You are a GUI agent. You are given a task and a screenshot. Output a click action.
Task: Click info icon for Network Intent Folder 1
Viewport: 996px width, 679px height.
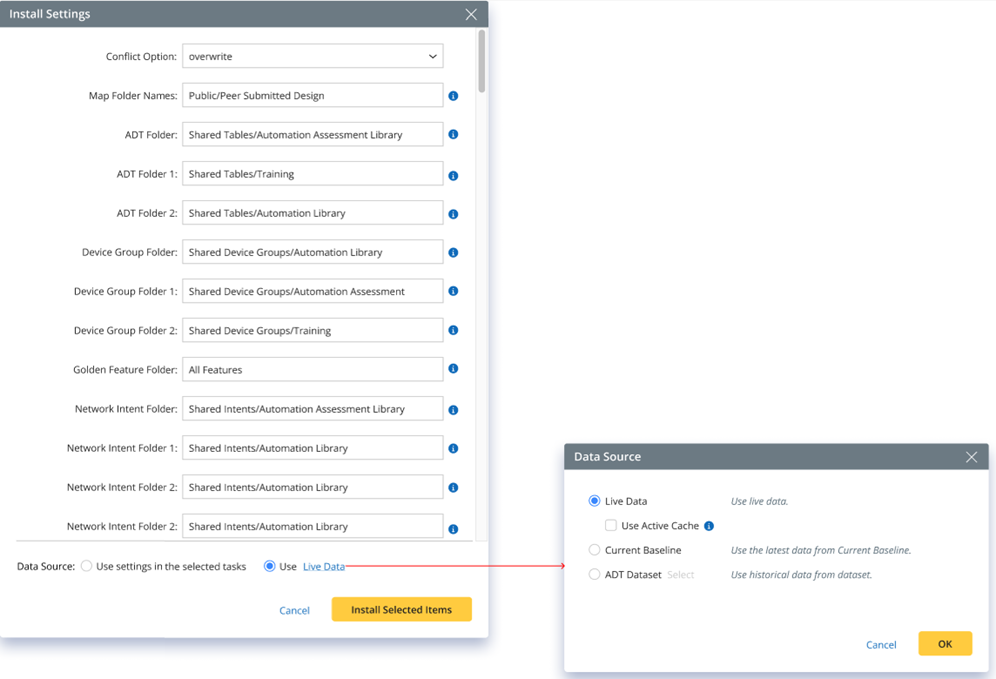(x=453, y=449)
